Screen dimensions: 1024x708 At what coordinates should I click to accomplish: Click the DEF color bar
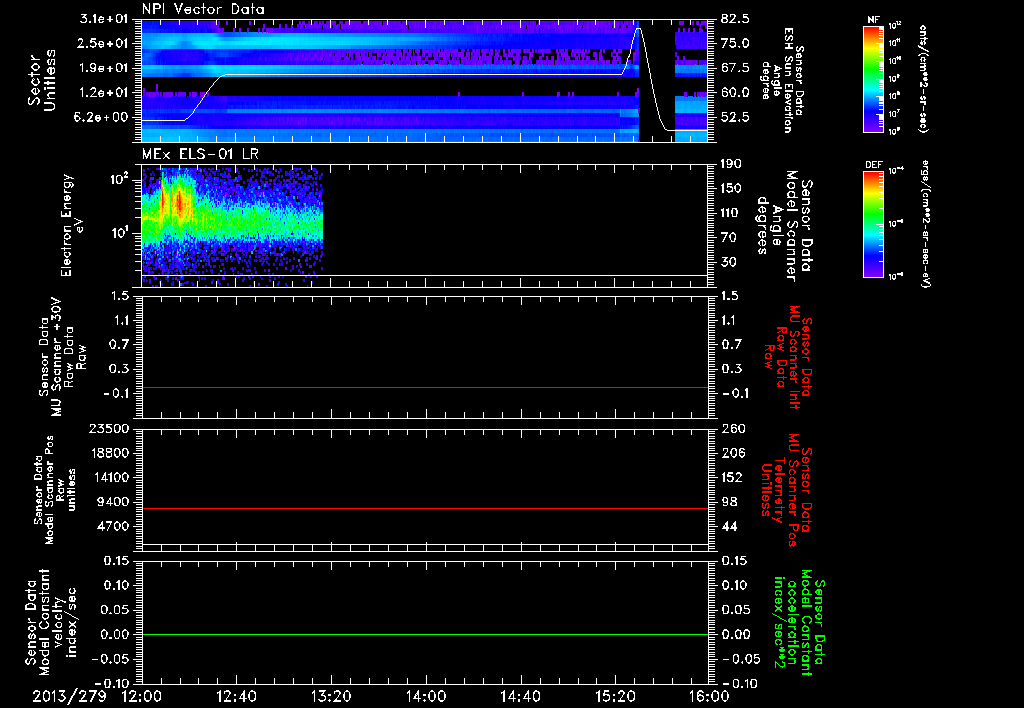pyautogui.click(x=873, y=223)
